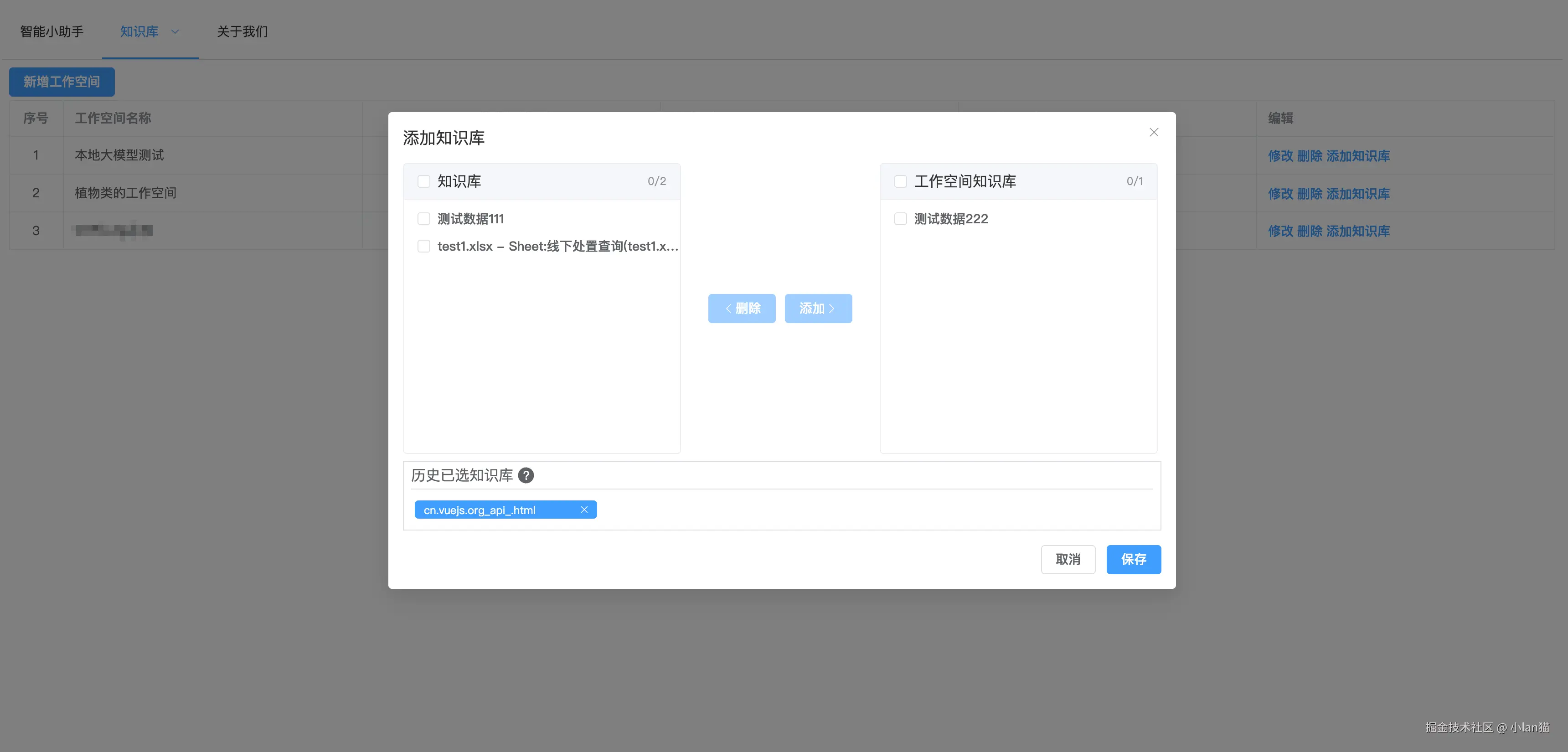Click the 删除 transfer left button

point(742,309)
